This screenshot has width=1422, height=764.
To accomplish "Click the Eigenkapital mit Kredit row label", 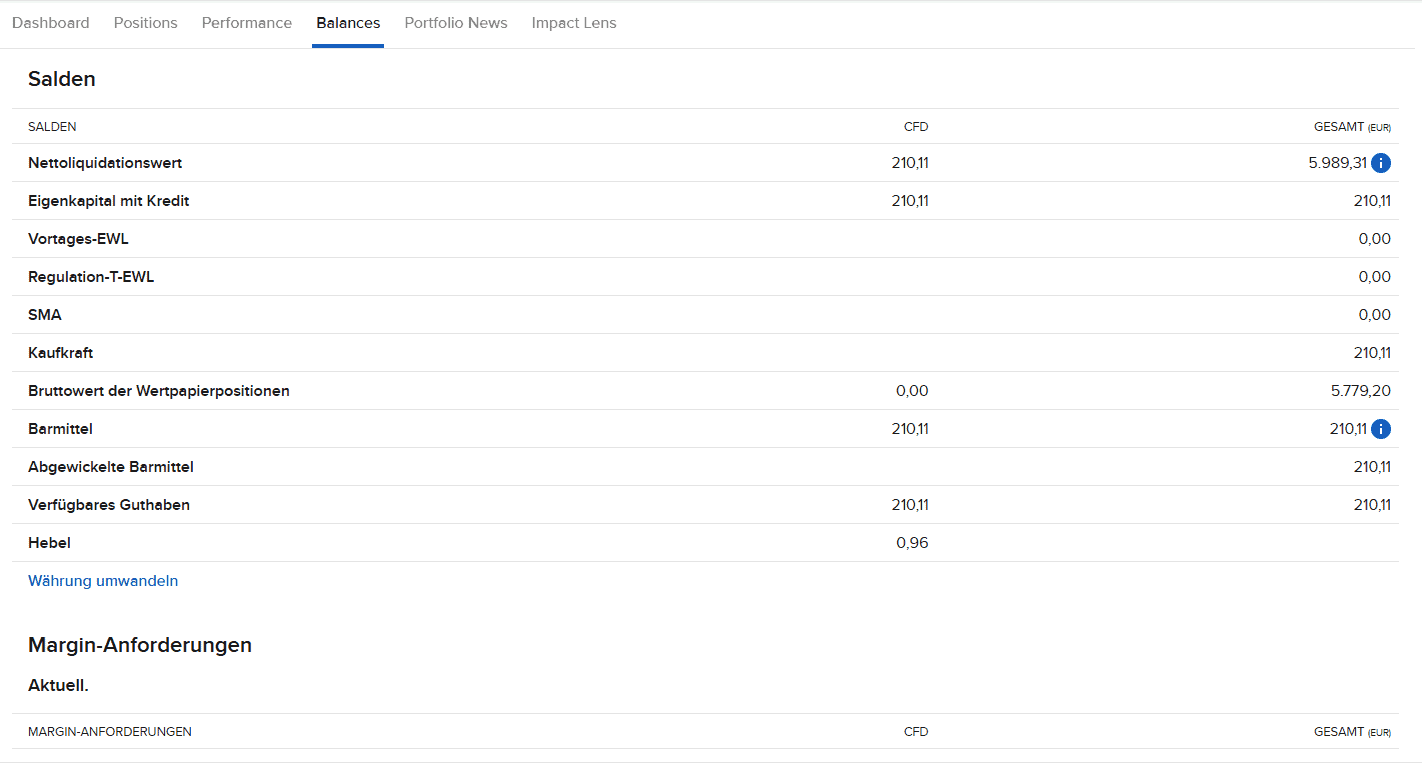I will pos(108,201).
